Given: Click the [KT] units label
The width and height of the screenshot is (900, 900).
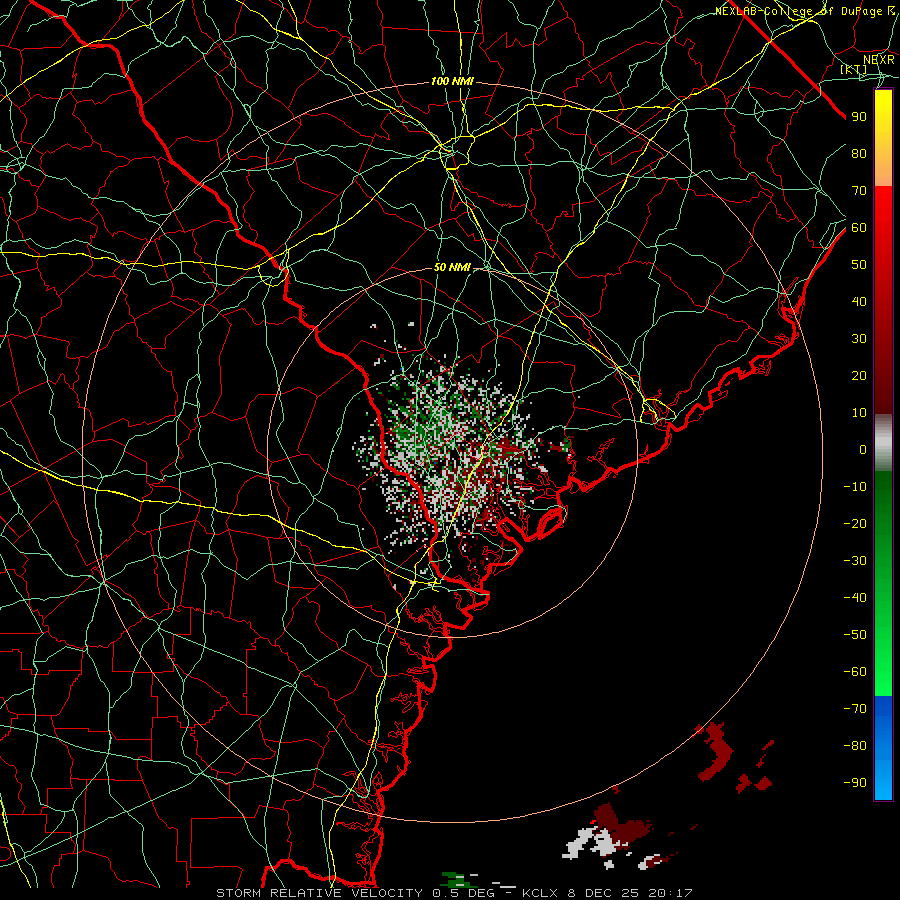Looking at the screenshot, I should pyautogui.click(x=854, y=69).
